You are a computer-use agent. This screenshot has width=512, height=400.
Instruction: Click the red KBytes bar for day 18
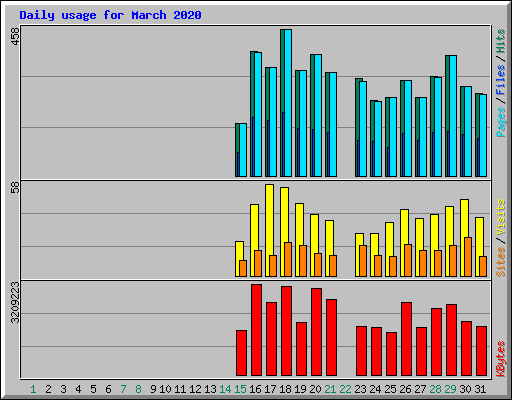[287, 331]
